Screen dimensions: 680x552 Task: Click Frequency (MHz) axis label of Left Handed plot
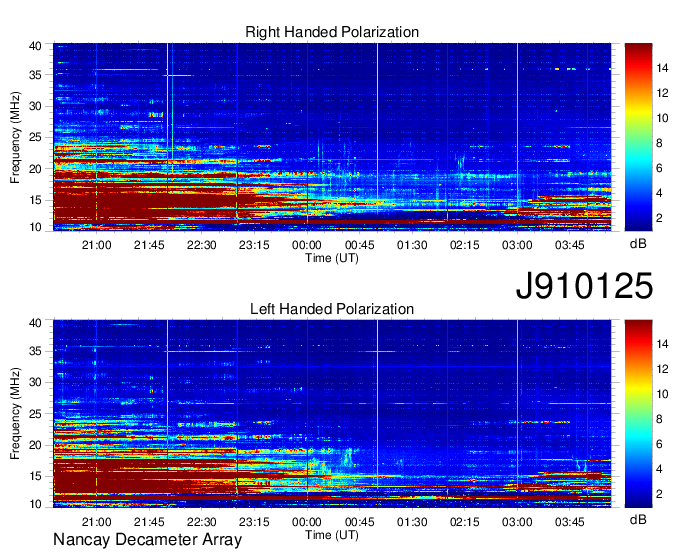tap(15, 414)
